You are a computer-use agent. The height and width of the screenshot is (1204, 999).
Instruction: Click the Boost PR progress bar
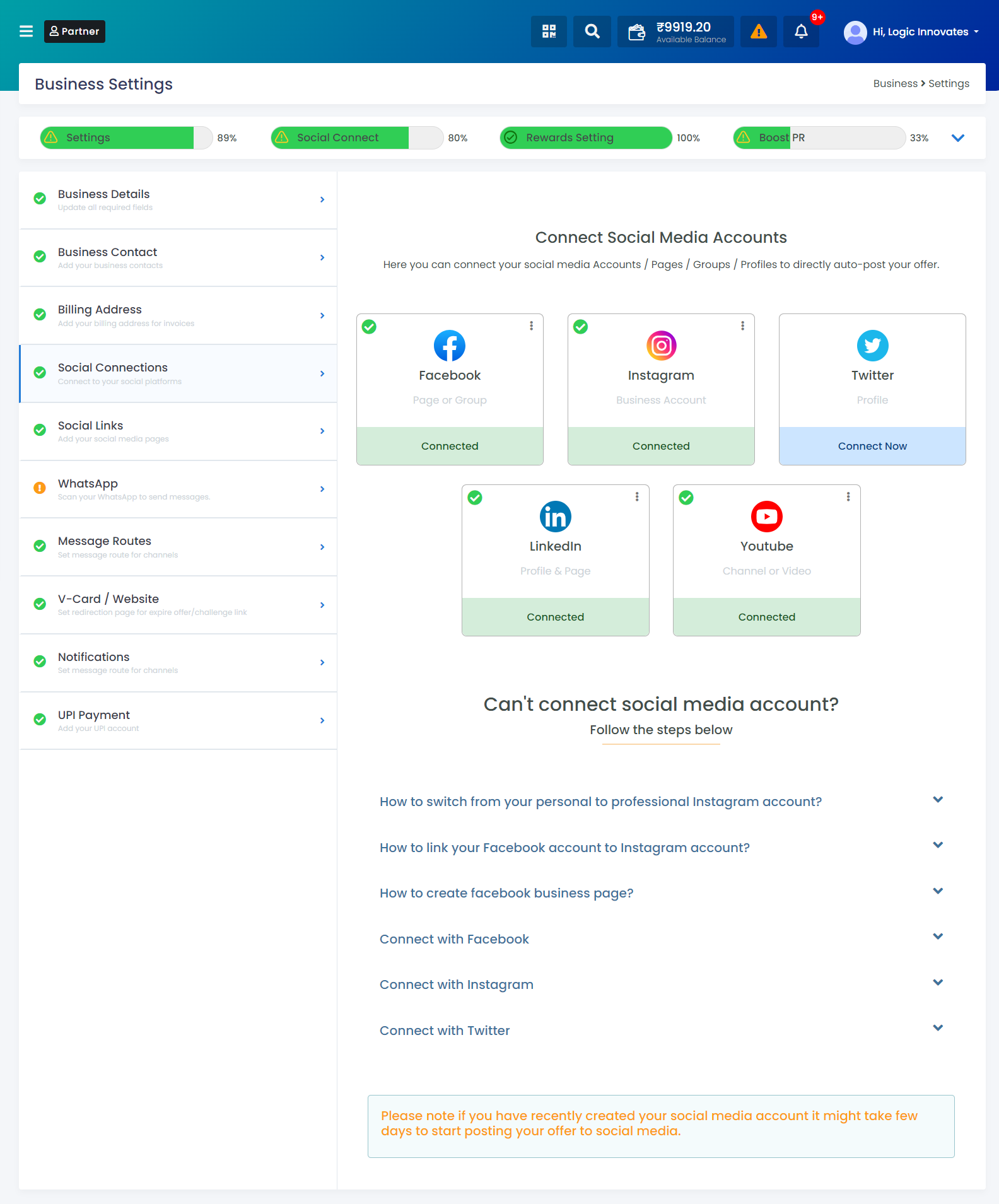[x=819, y=137]
